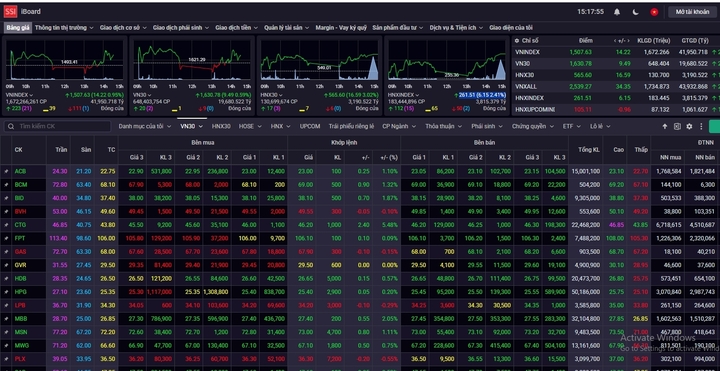
Task: Expand Thỏa thuận dropdown
Action: point(443,126)
